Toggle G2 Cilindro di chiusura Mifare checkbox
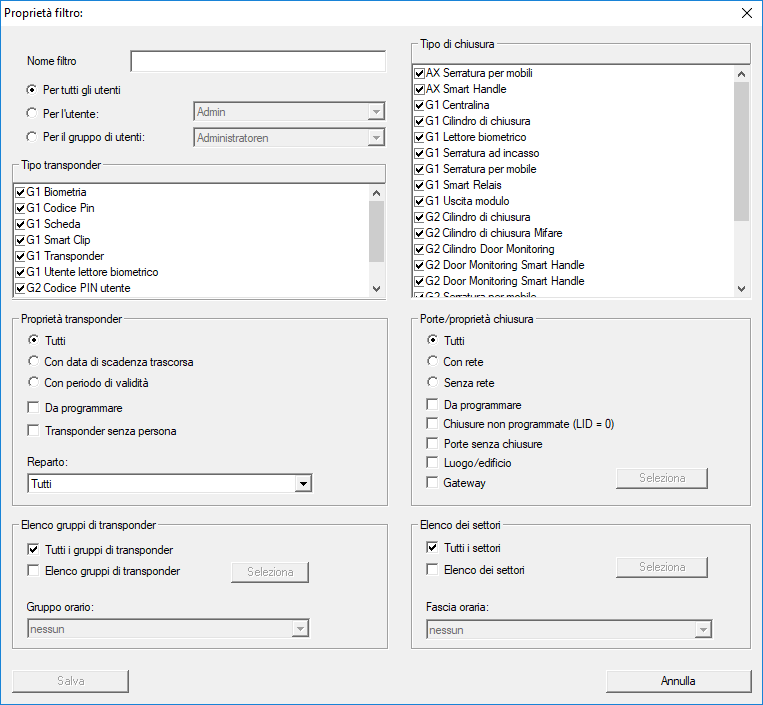The height and width of the screenshot is (705, 763). coord(420,233)
